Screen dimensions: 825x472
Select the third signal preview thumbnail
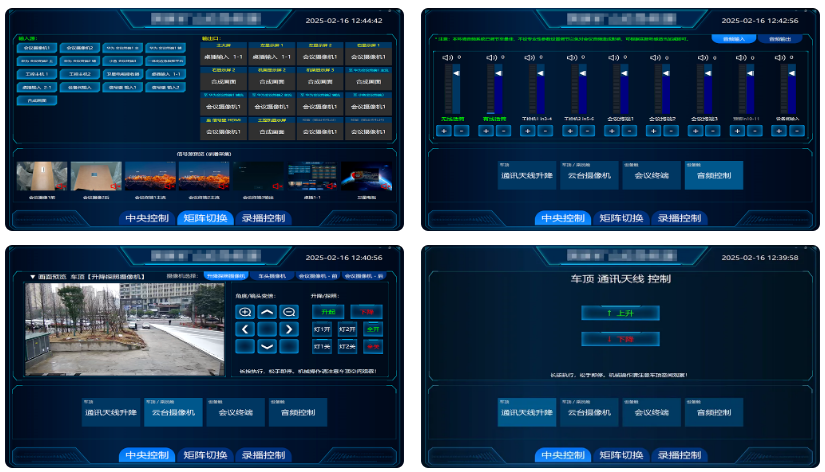(150, 177)
